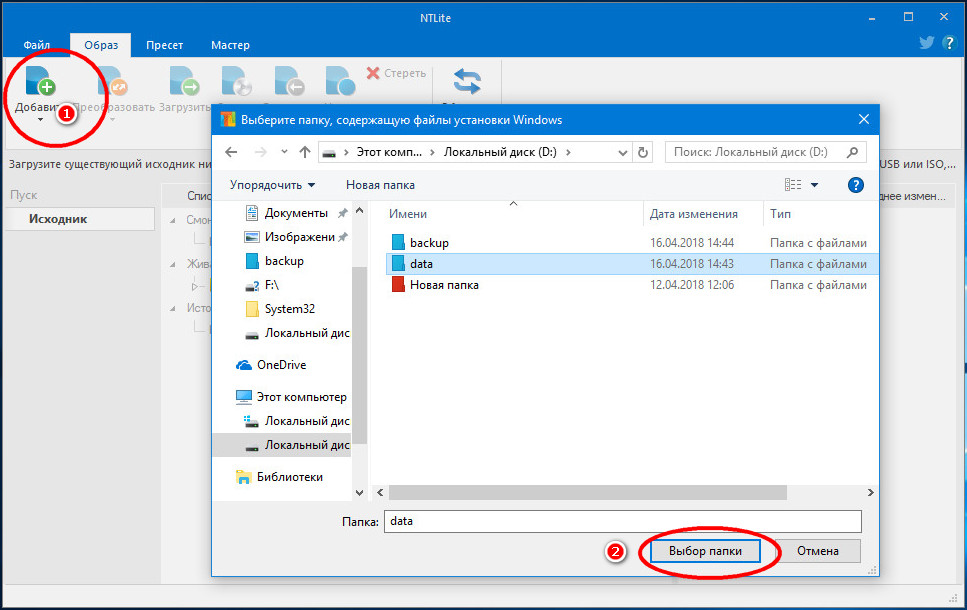Click the Отмена button
Viewport: 967px width, 610px height.
(x=817, y=551)
